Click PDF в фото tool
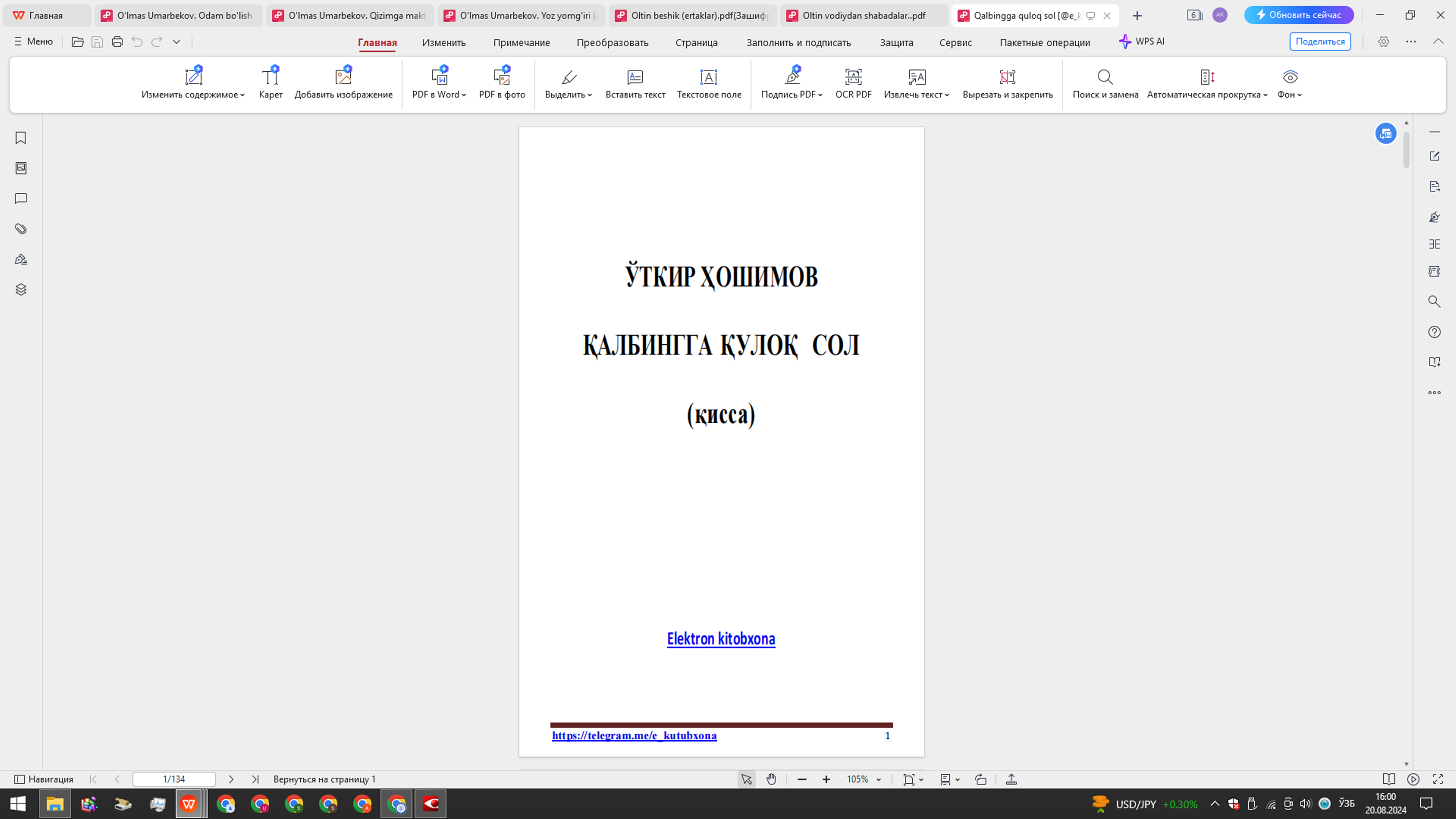This screenshot has height=819, width=1456. click(x=502, y=83)
